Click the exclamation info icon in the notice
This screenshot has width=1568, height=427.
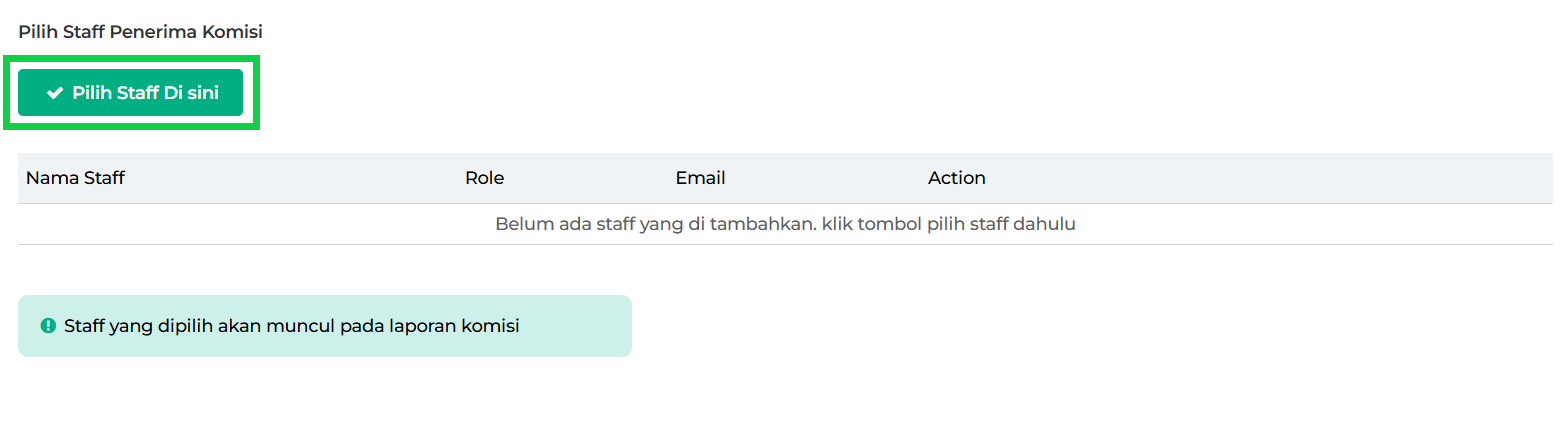click(48, 326)
